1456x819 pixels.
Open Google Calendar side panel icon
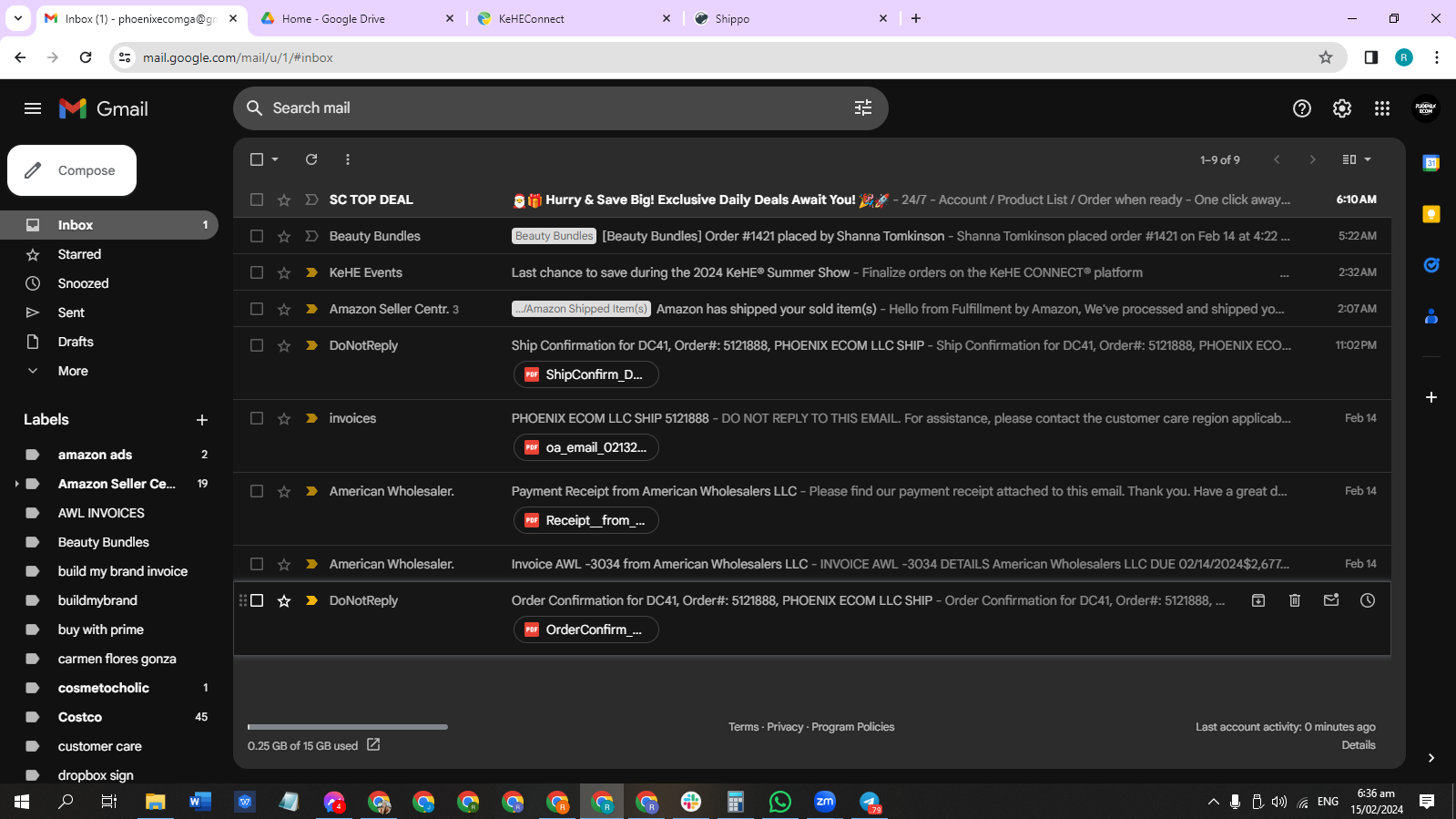pos(1431,163)
